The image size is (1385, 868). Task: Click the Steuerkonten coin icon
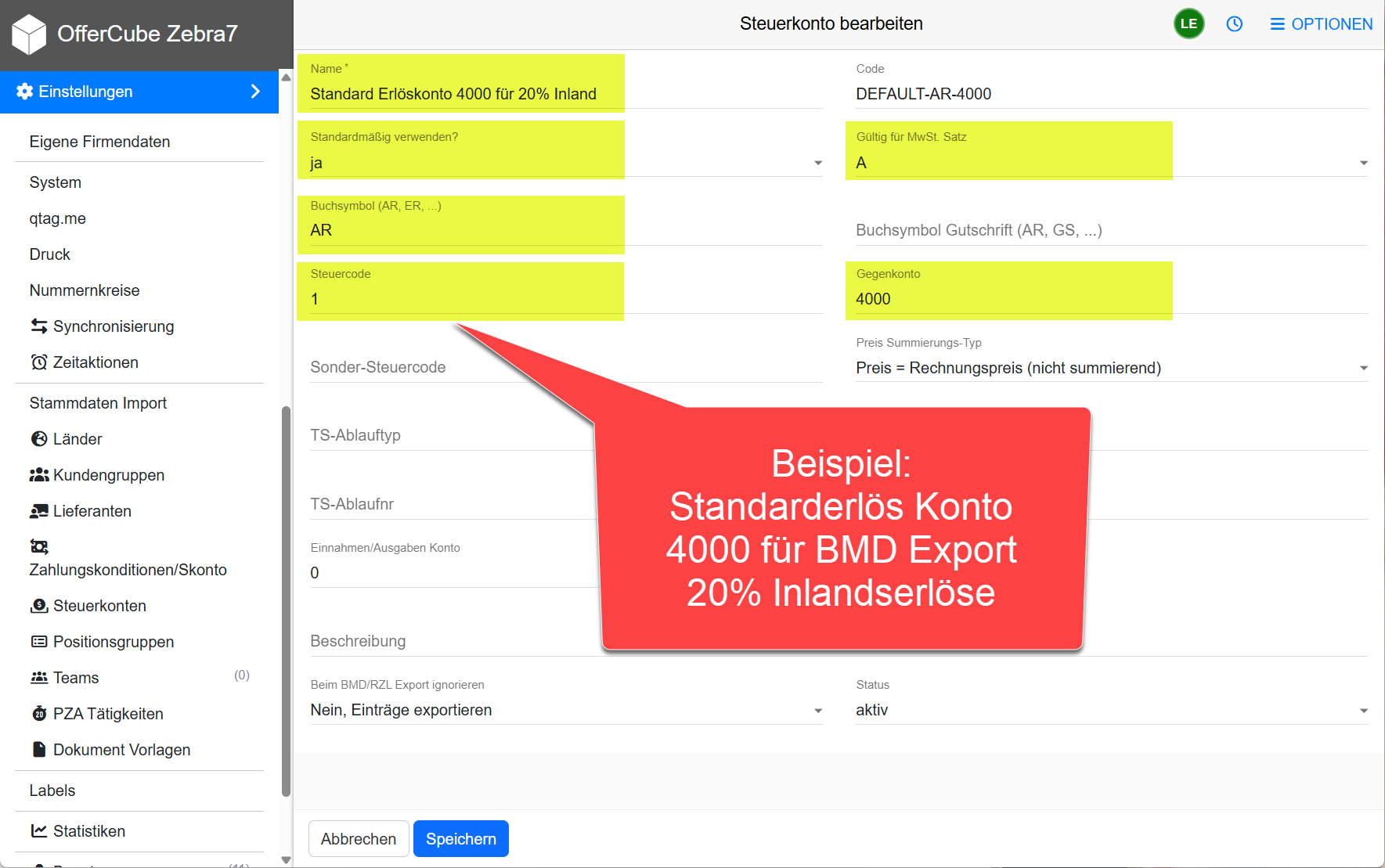click(39, 605)
